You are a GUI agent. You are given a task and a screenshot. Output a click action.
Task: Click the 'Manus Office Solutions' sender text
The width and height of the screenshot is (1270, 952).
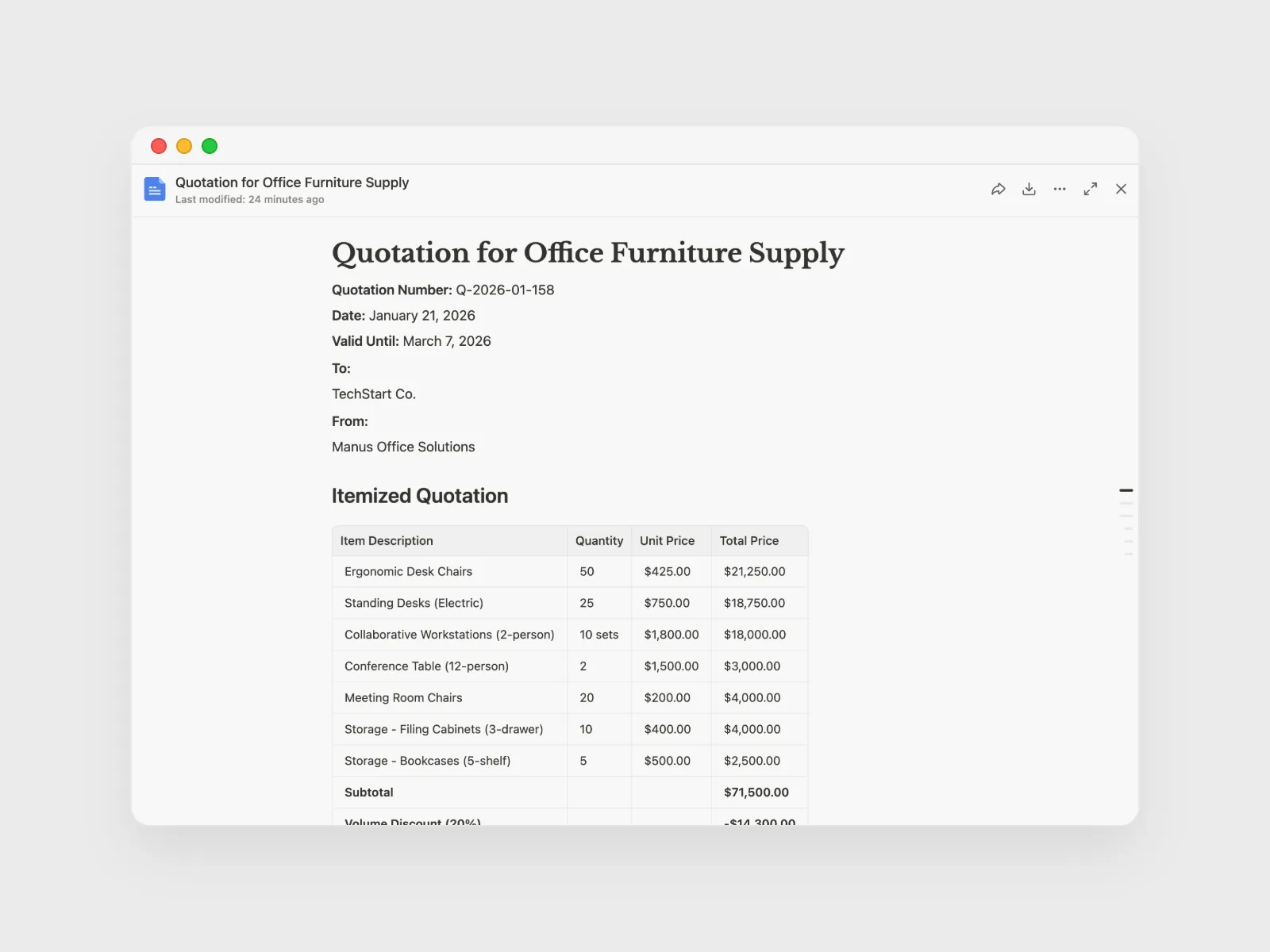(403, 447)
